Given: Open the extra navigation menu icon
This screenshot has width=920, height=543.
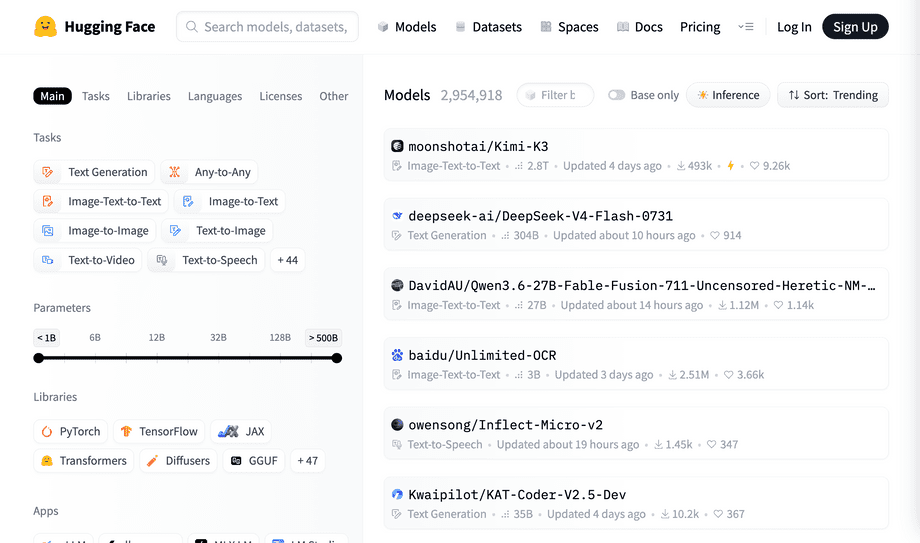Looking at the screenshot, I should (x=745, y=26).
